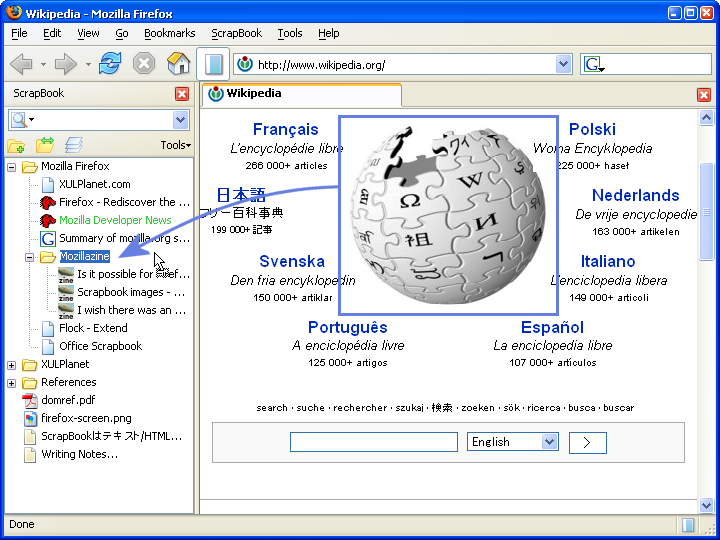720x540 pixels.
Task: Close the ScrapBook sidebar
Action: pyautogui.click(x=182, y=94)
